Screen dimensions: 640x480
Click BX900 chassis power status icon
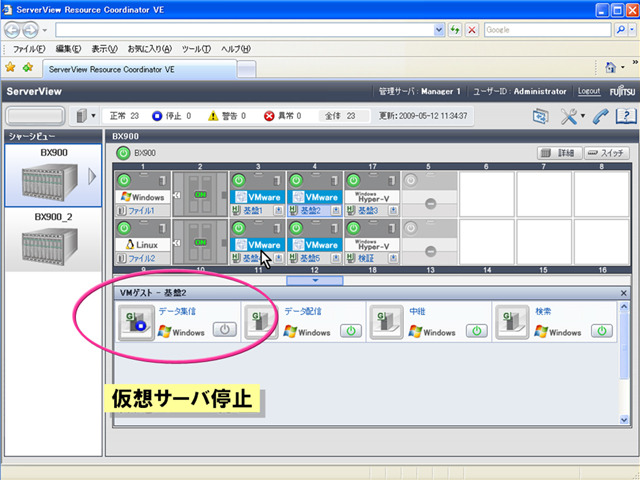click(123, 153)
